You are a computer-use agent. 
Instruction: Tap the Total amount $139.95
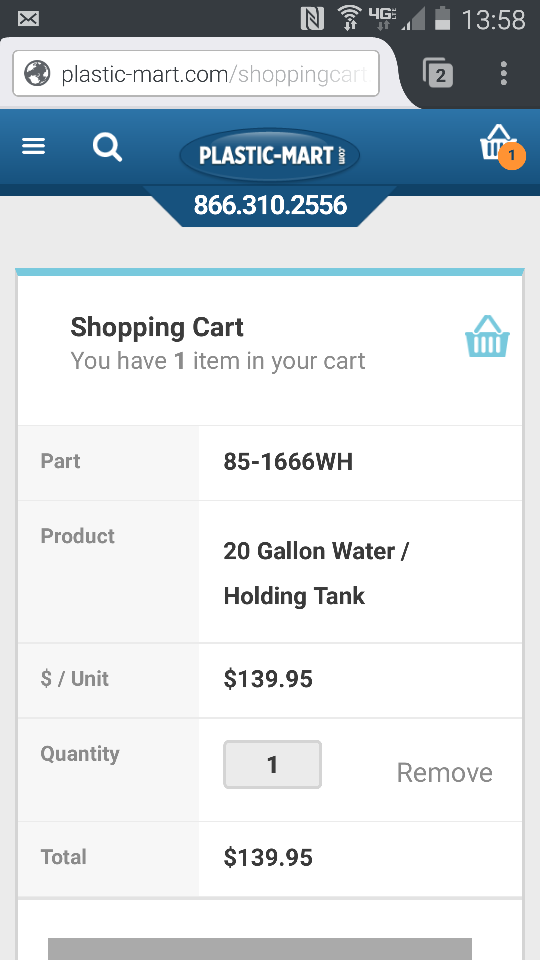coord(268,858)
